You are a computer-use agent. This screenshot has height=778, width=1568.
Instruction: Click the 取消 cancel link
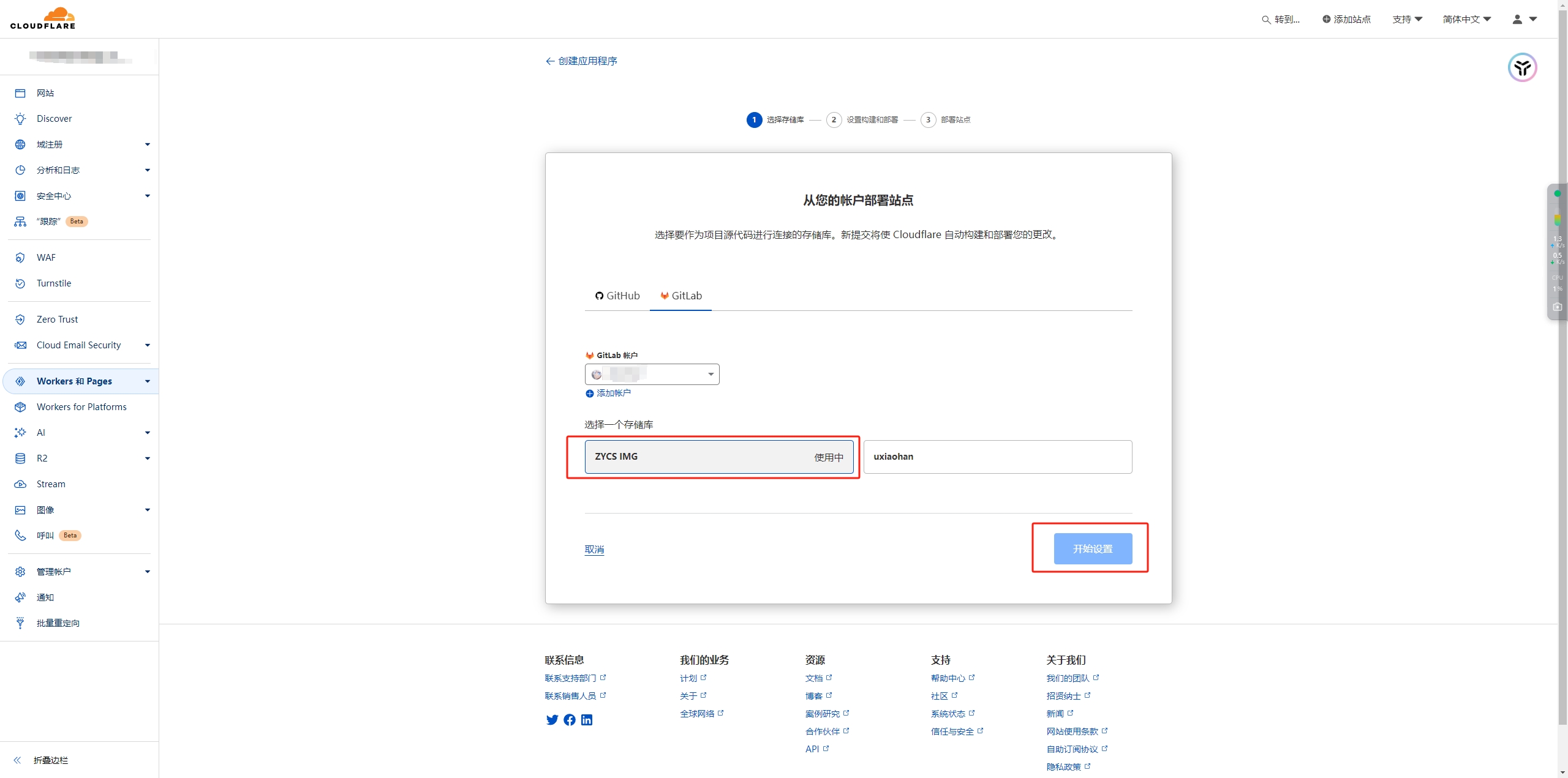pyautogui.click(x=594, y=549)
